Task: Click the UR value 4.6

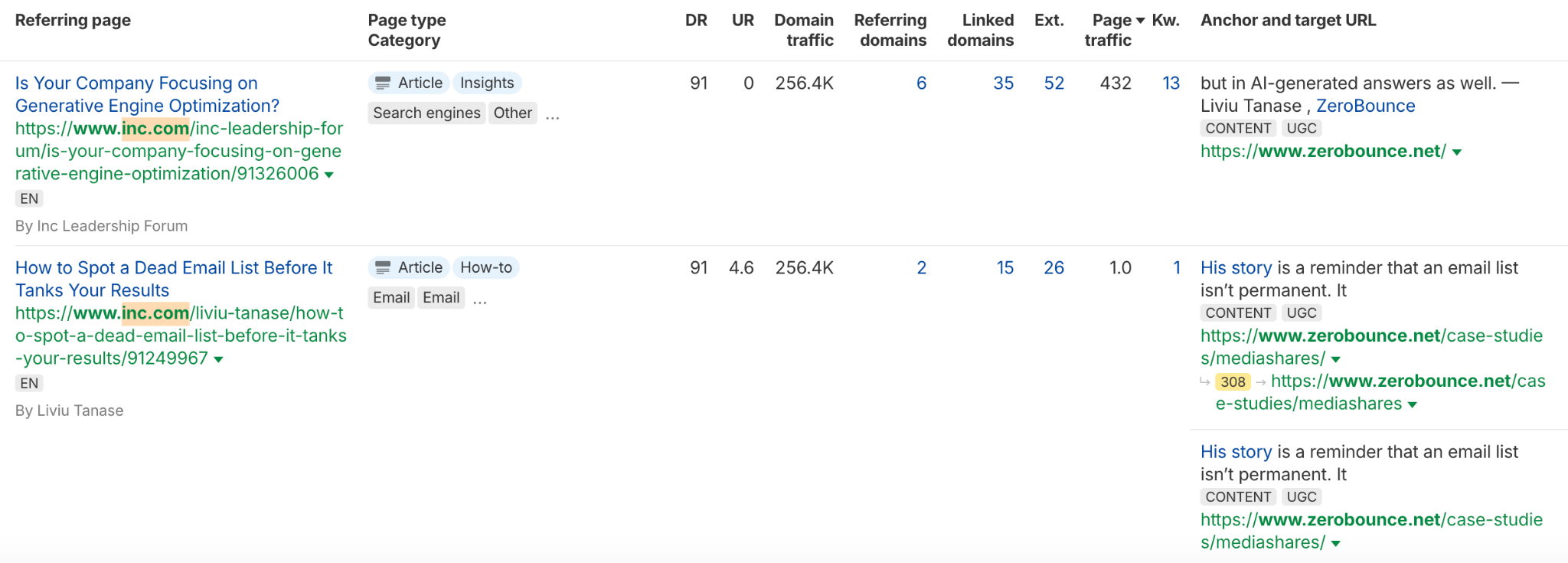Action: 741,267
